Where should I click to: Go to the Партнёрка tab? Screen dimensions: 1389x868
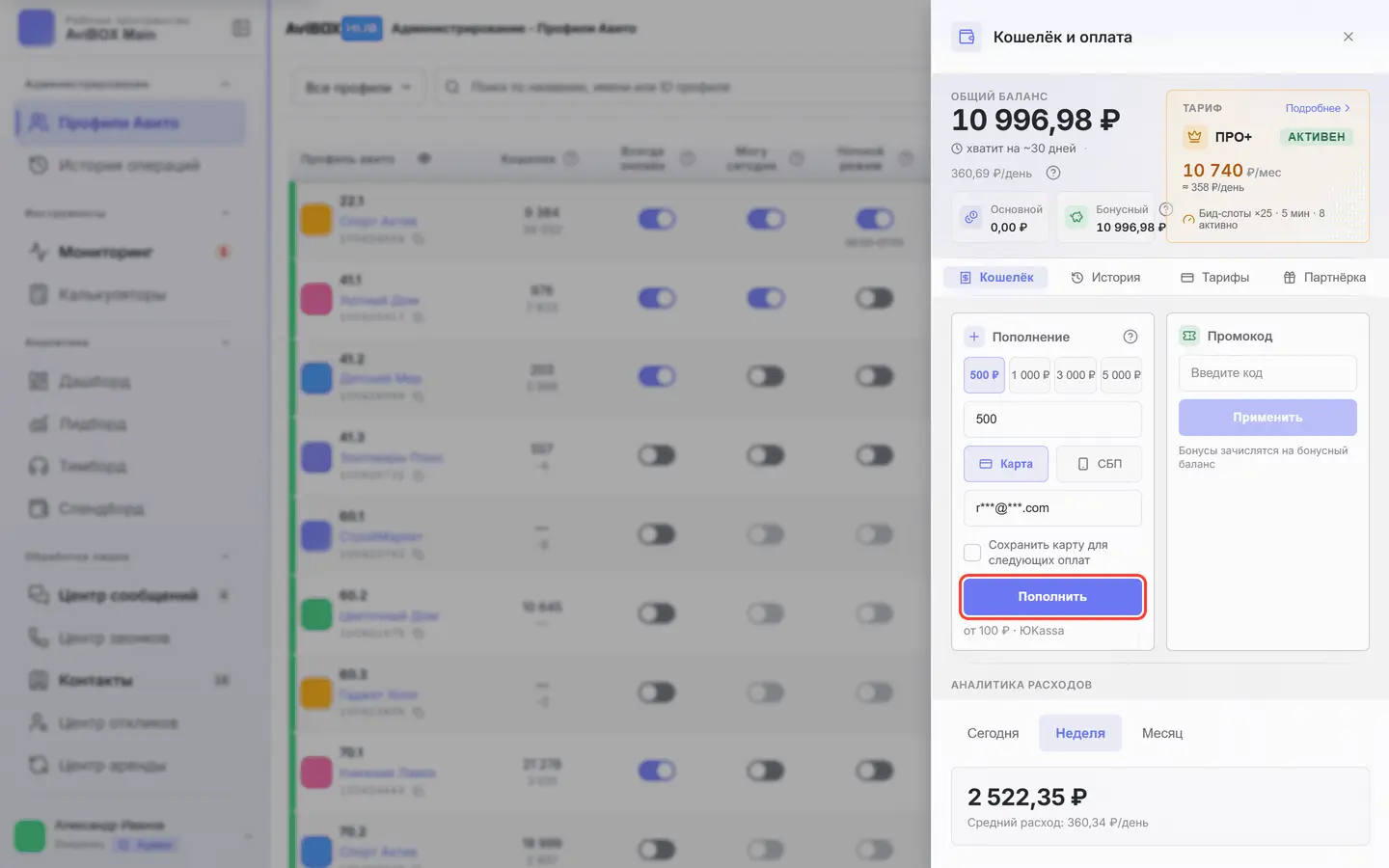click(x=1324, y=278)
